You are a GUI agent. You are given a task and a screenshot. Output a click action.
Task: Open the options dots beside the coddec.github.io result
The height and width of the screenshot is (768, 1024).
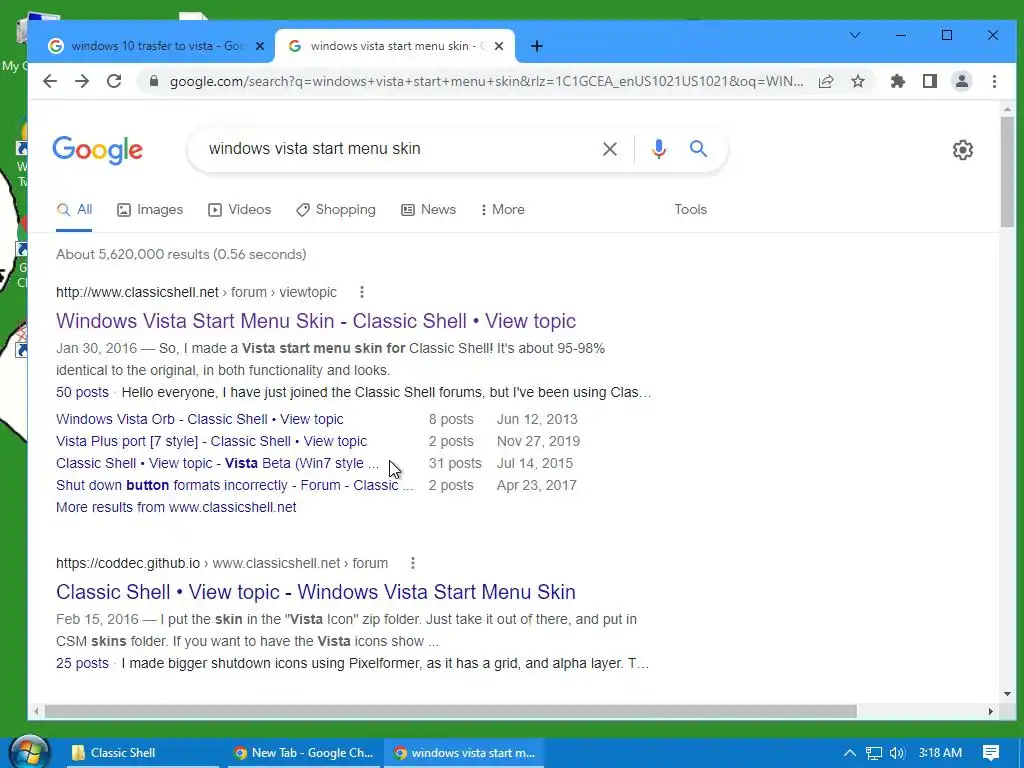coord(413,563)
